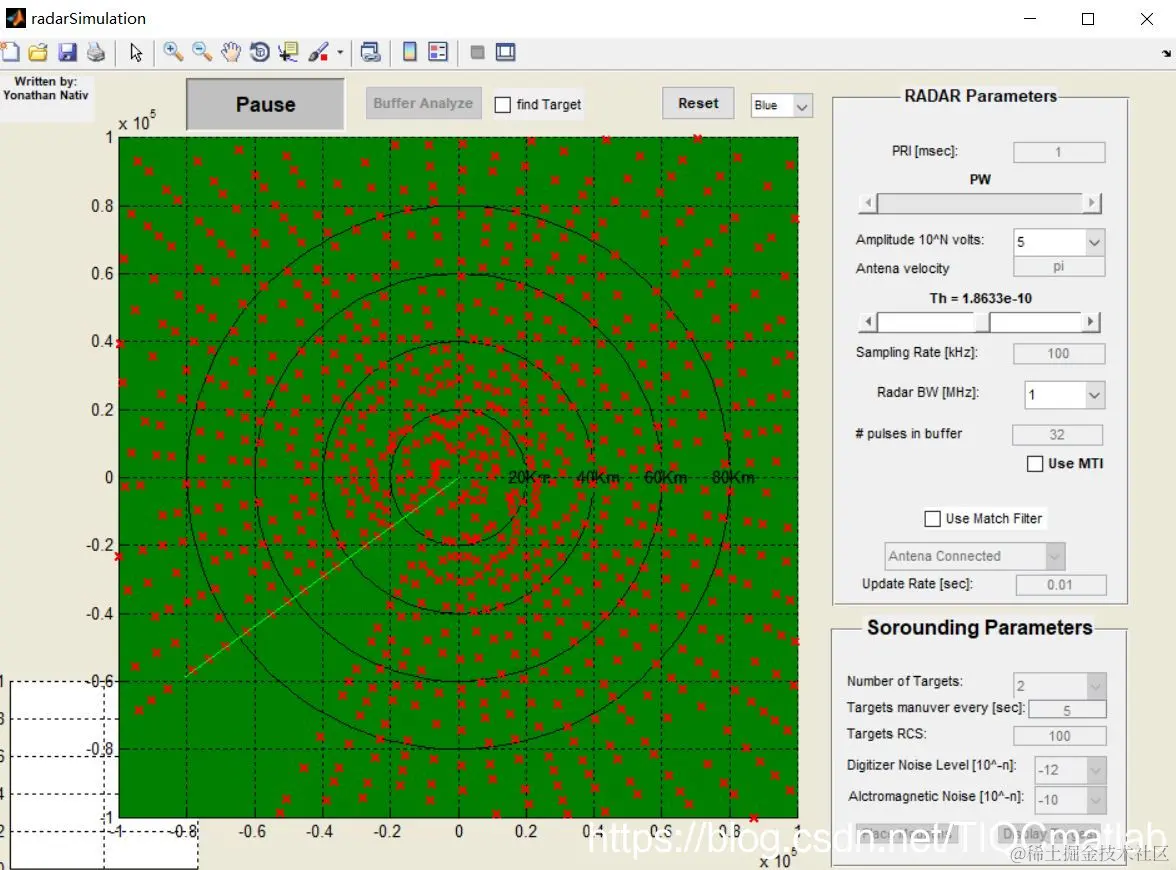Activate the Zoom Out magnifier tool

[x=202, y=52]
